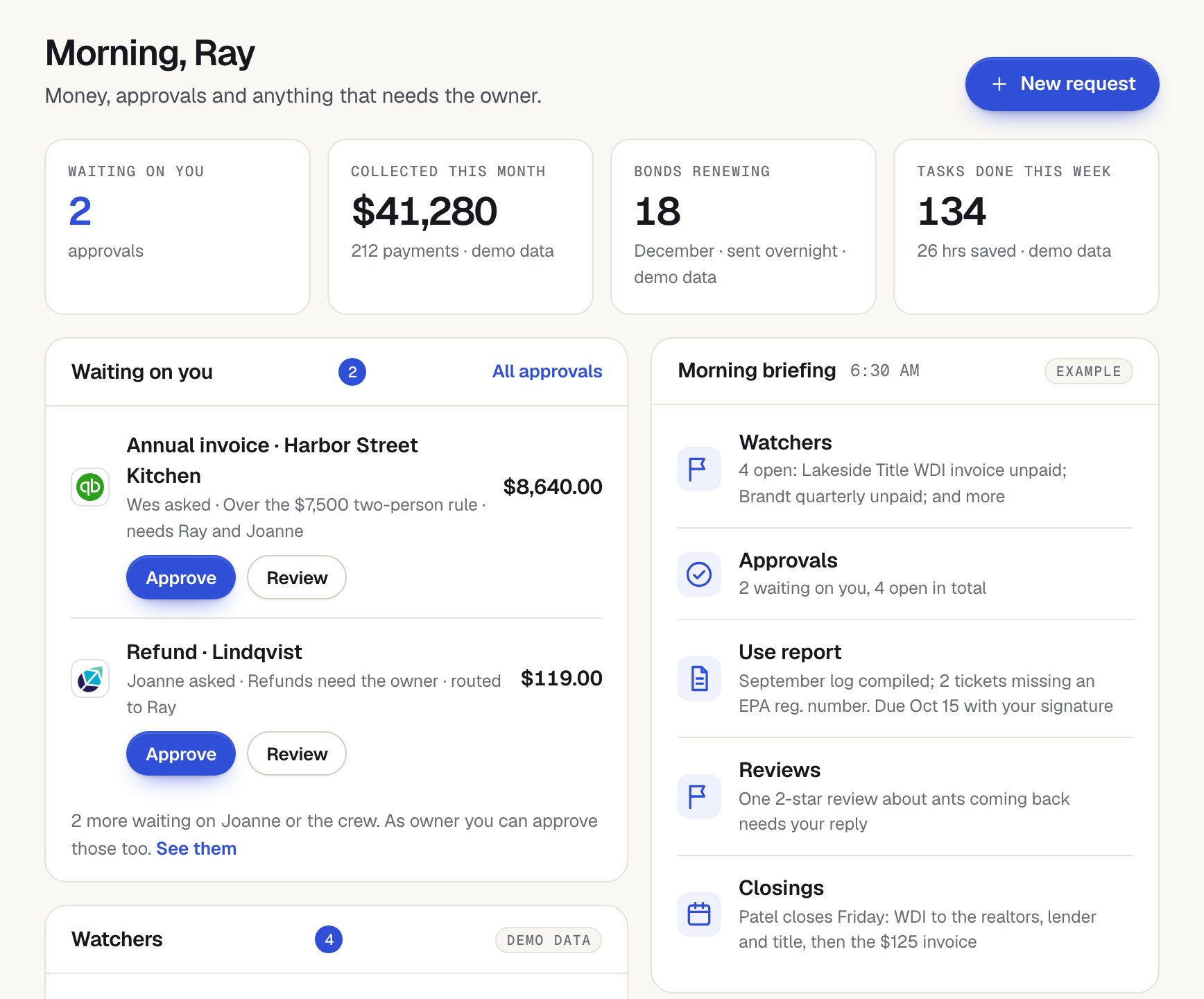Click the 134 tasks done figure

coord(952,212)
